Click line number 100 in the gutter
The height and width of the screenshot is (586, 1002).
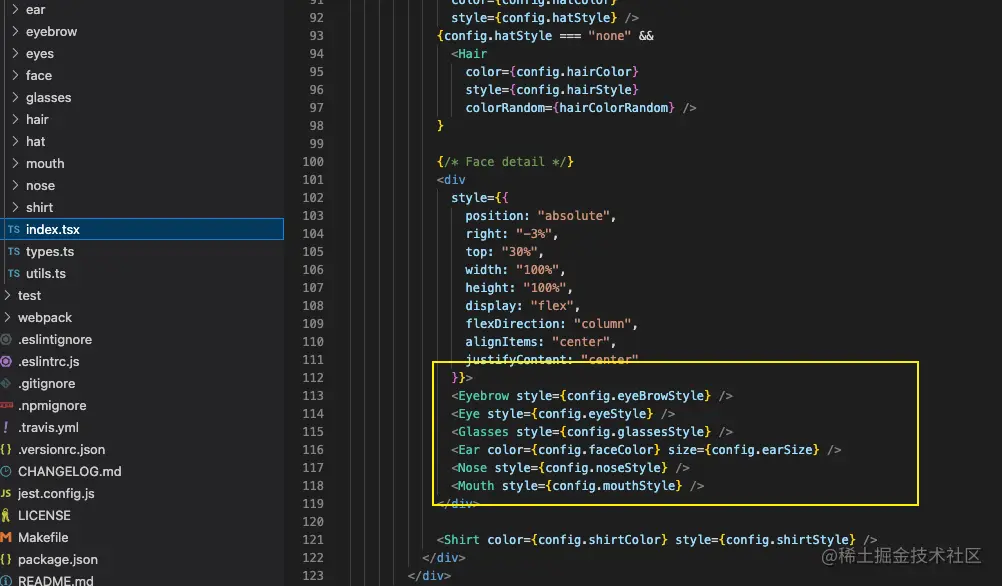[x=313, y=162]
